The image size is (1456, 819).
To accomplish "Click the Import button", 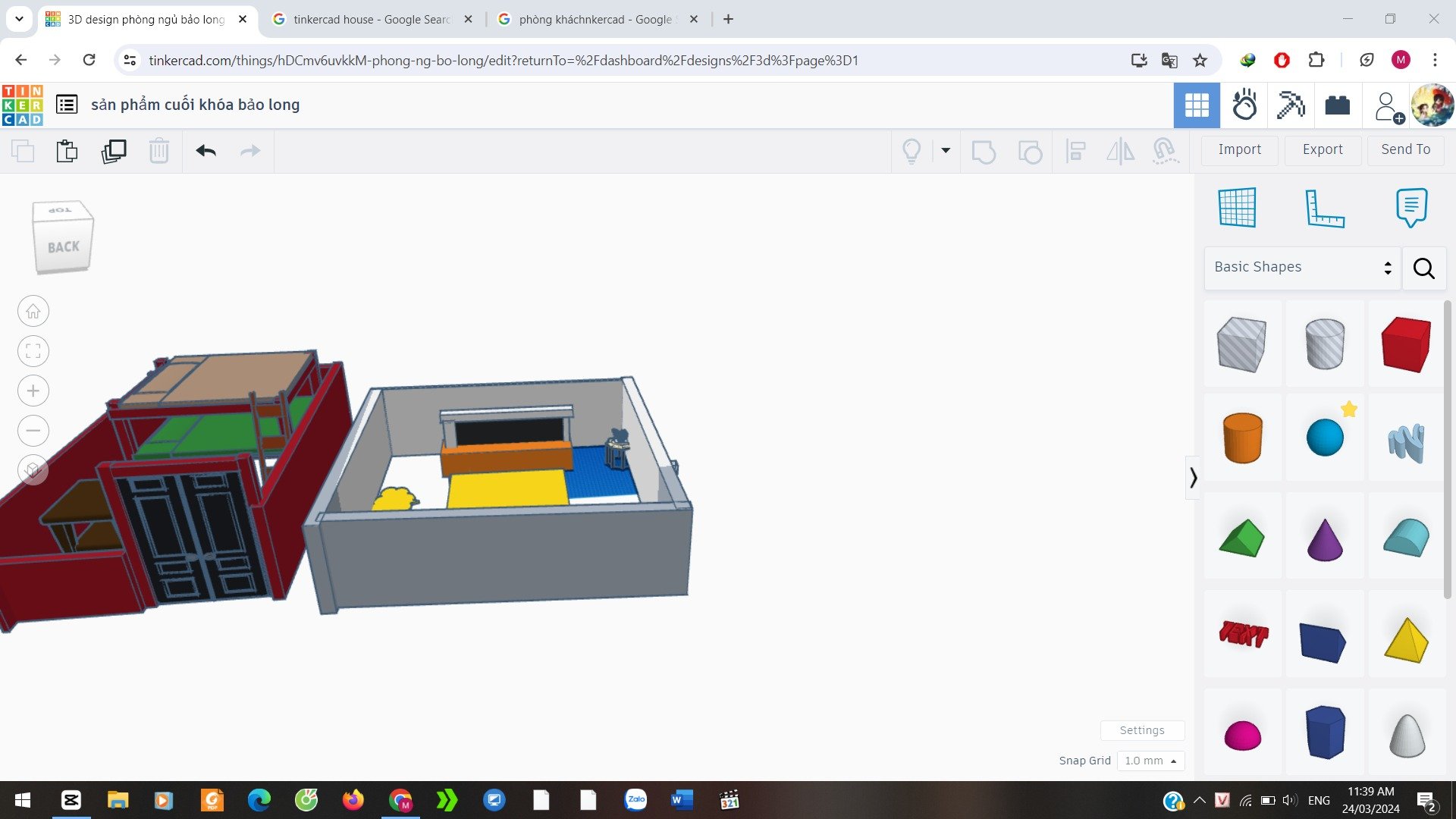I will click(x=1240, y=149).
